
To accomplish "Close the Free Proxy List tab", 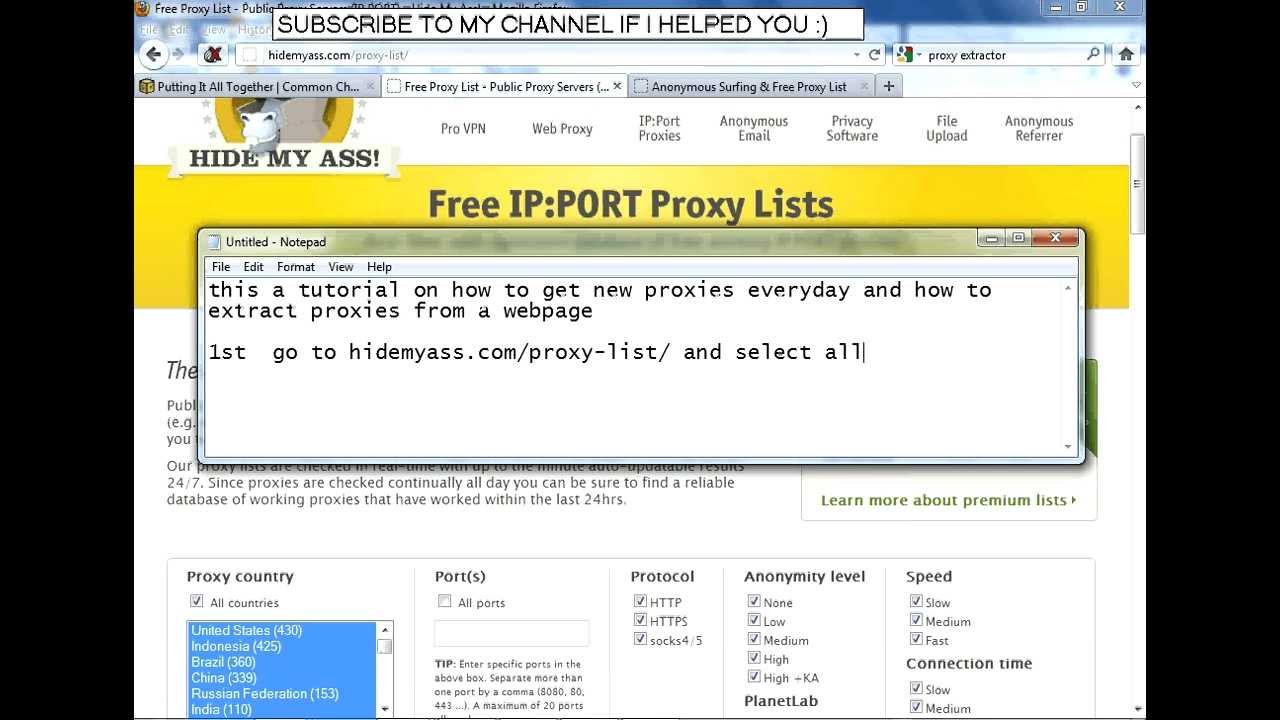I will (617, 86).
